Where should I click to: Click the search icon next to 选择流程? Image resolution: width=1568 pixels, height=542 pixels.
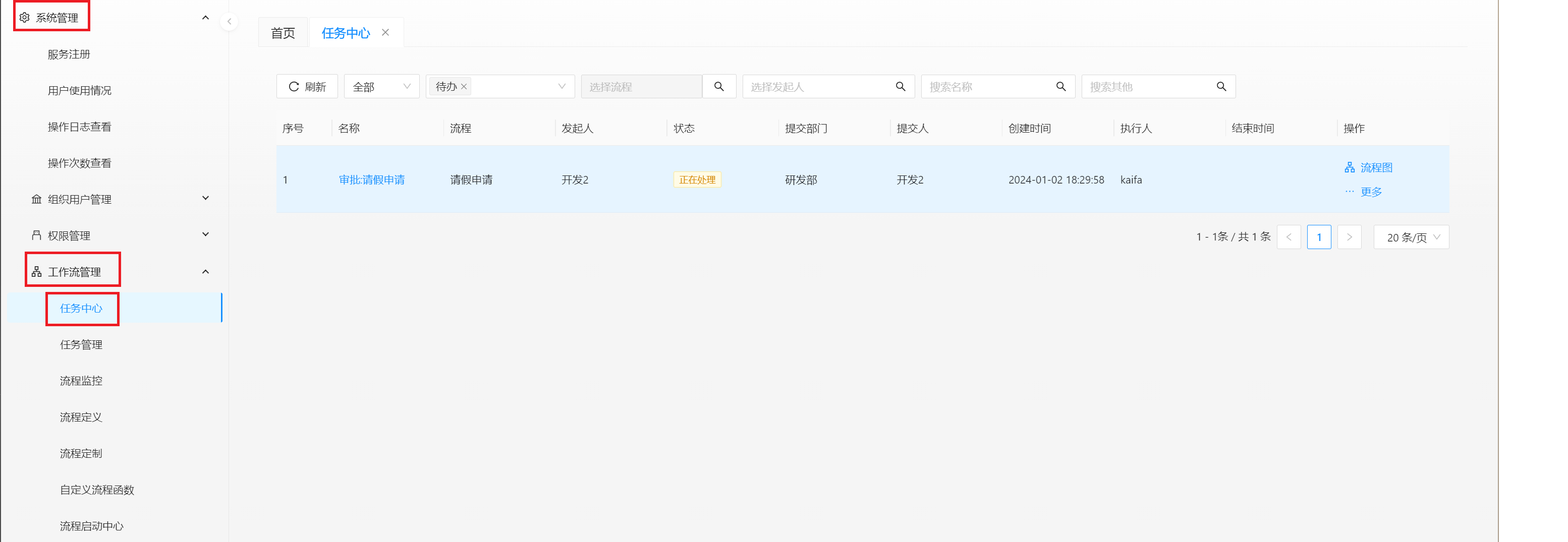(719, 86)
